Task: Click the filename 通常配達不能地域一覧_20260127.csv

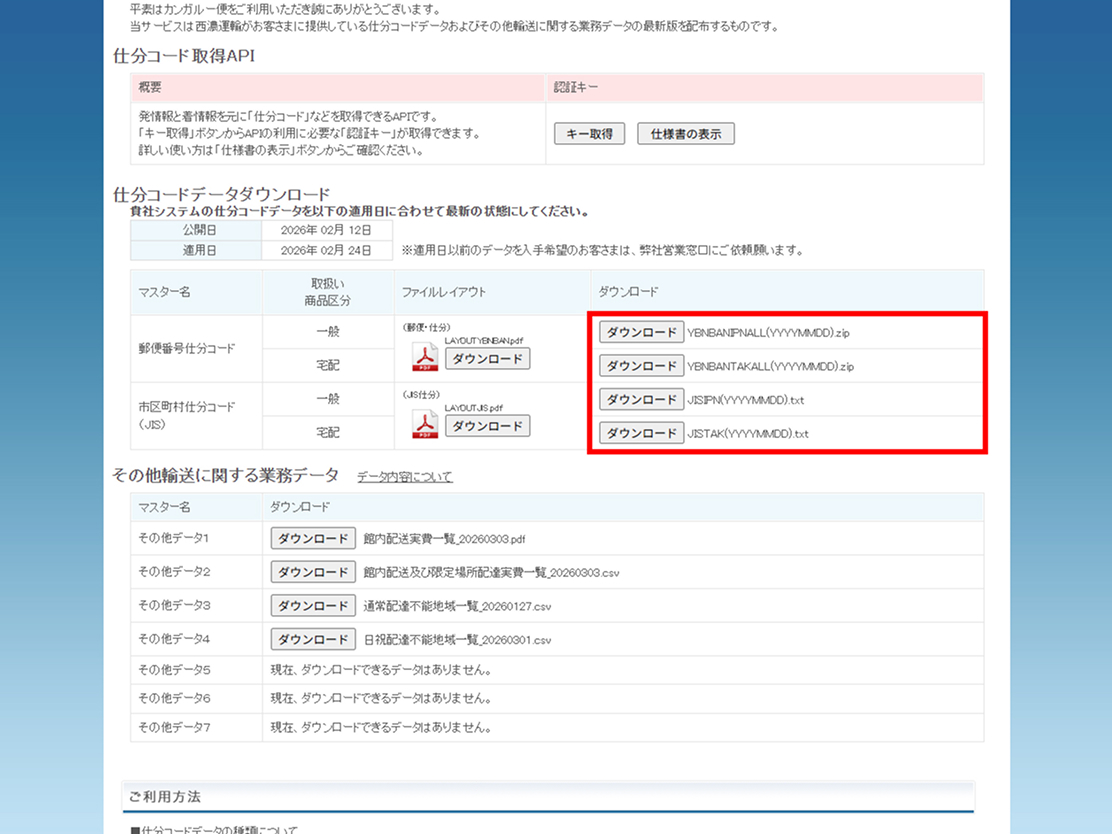Action: point(457,606)
